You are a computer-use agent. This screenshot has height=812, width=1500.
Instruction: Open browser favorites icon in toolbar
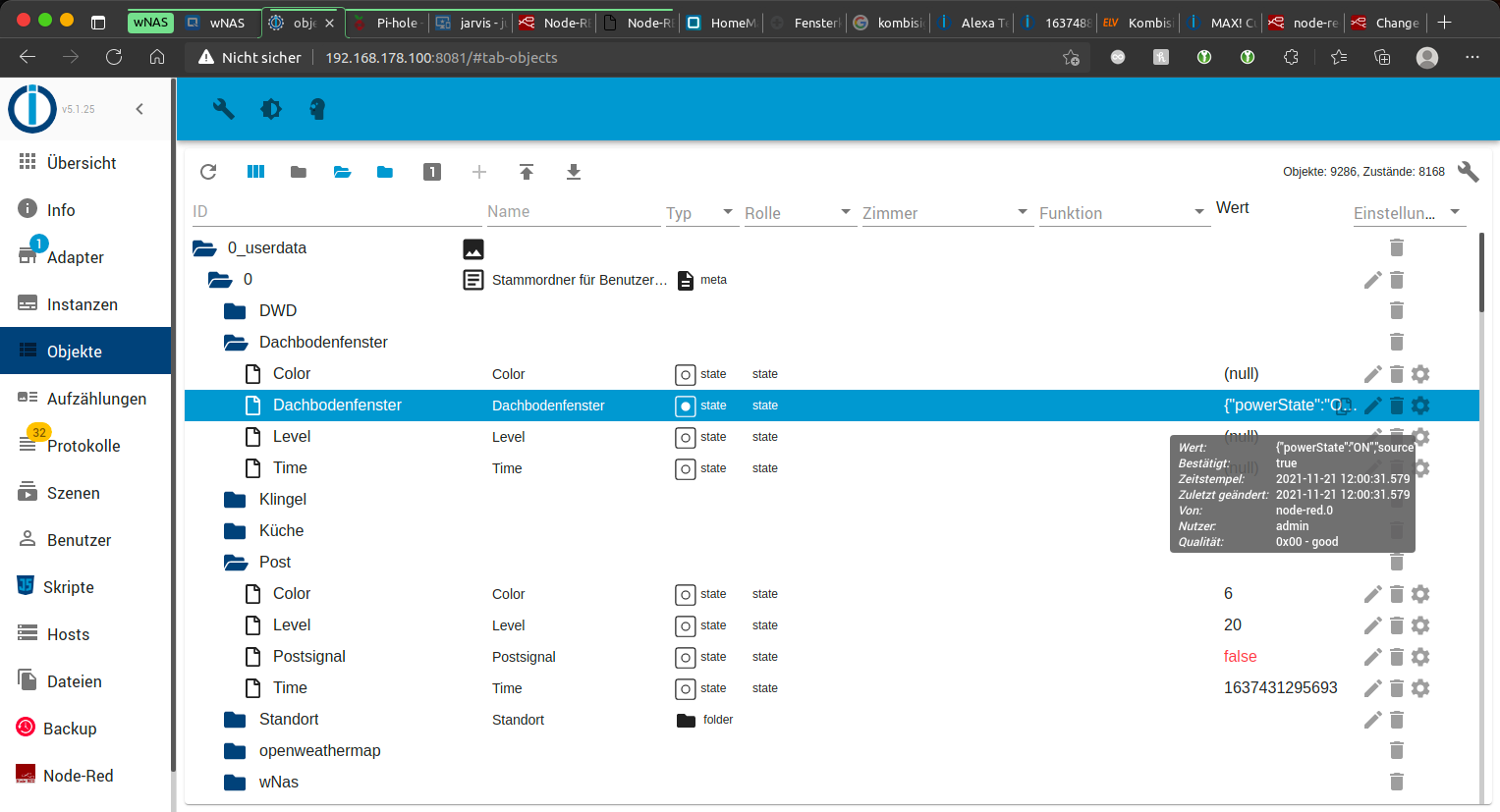pyautogui.click(x=1338, y=58)
